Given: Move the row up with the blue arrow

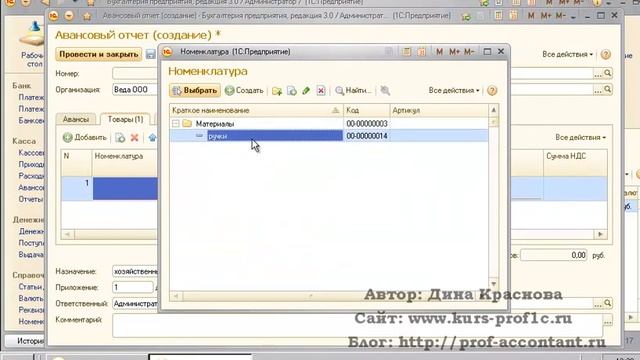Looking at the screenshot, I should click(152, 138).
